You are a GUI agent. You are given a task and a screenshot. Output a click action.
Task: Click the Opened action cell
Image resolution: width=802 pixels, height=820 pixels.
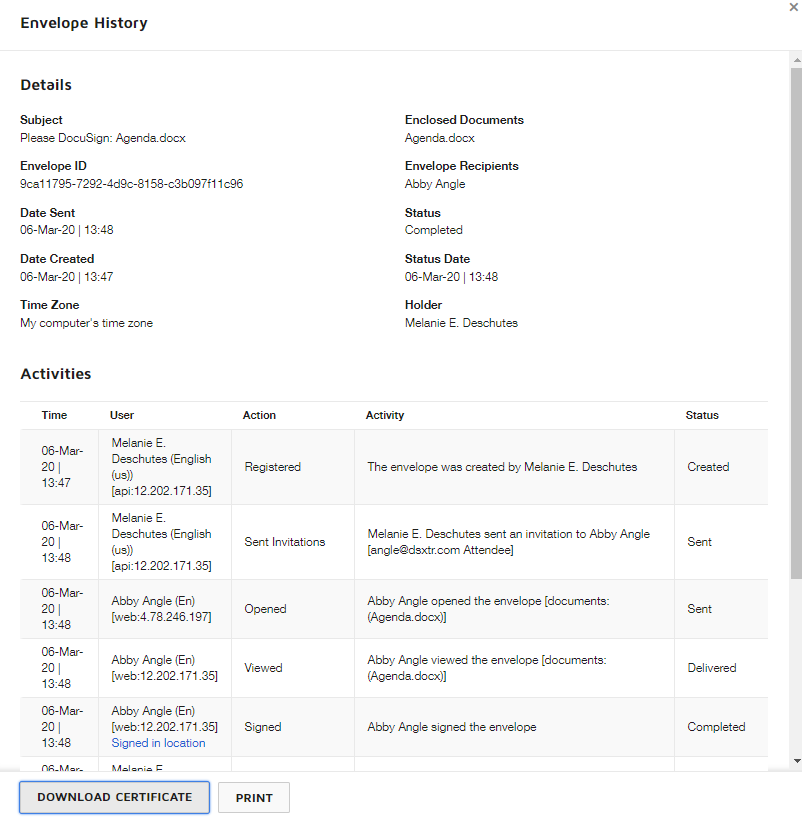point(265,609)
